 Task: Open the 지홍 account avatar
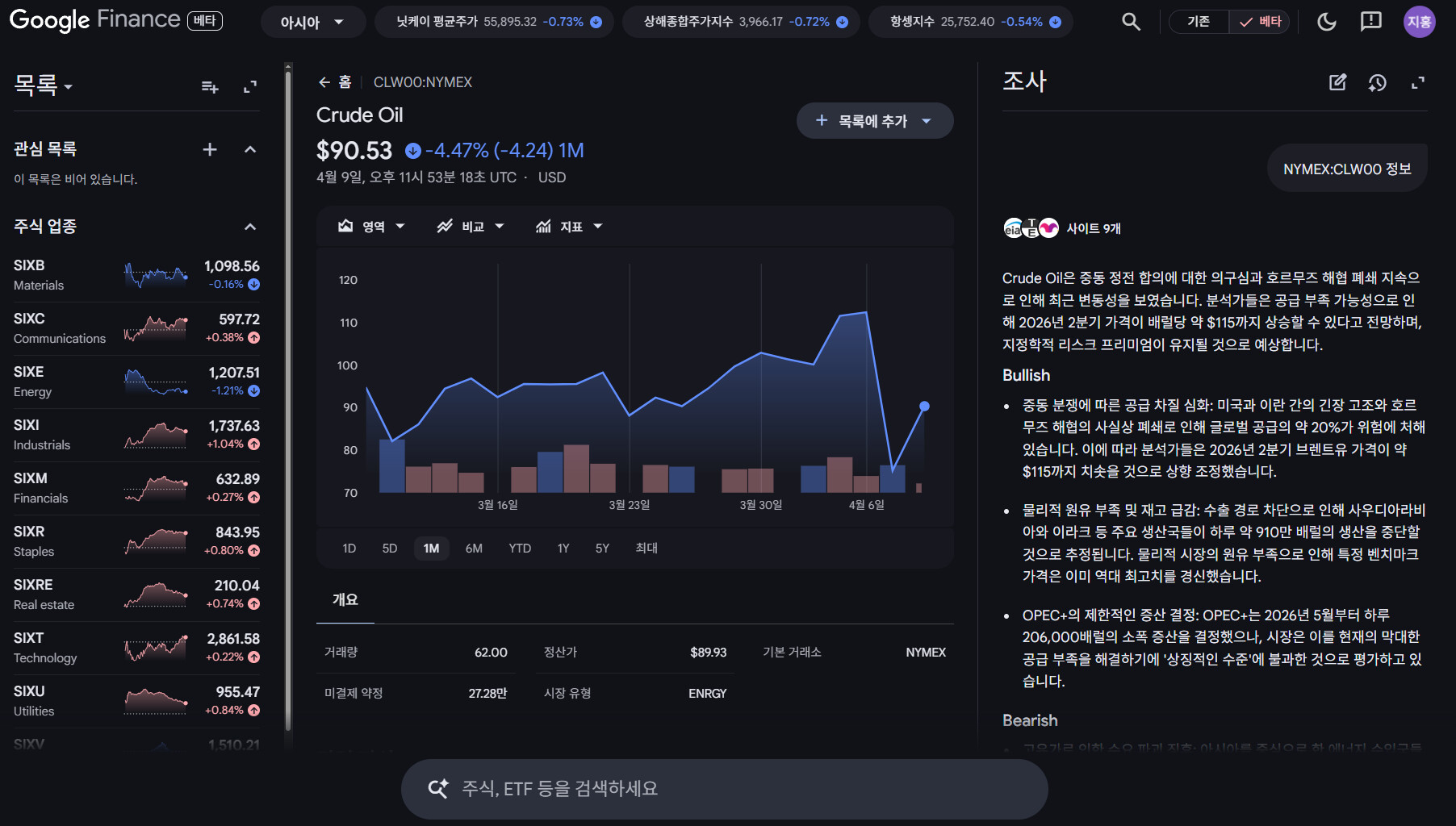[x=1419, y=22]
